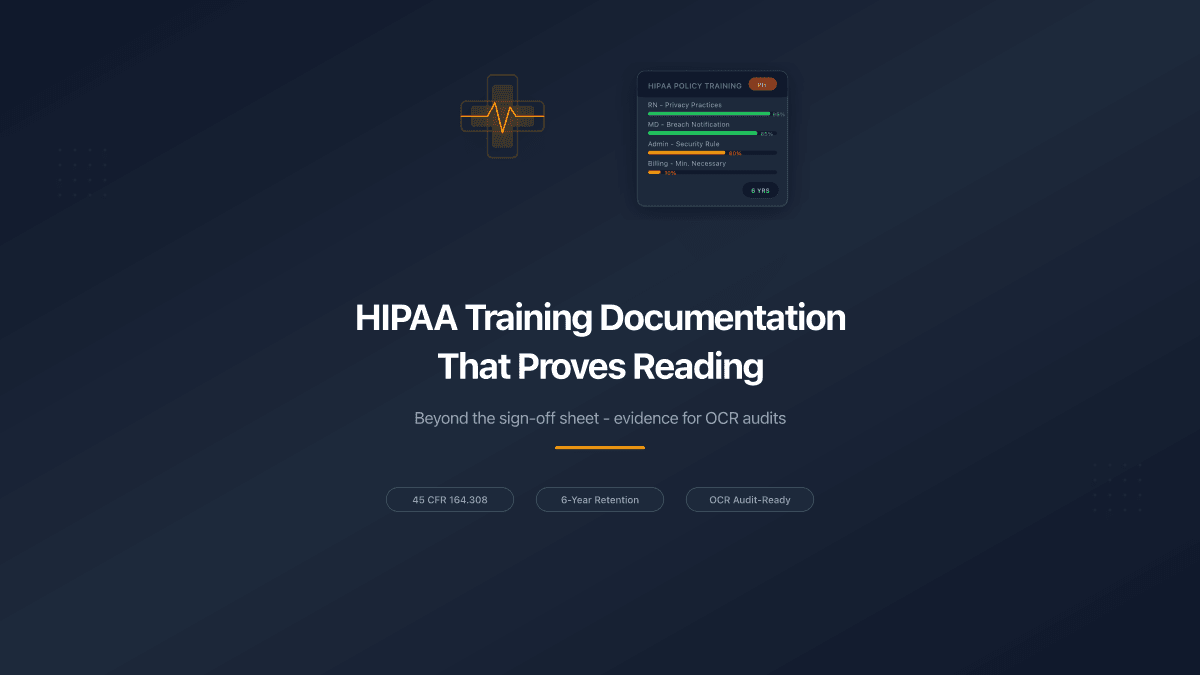
Task: Click the orange underline divider
Action: tap(600, 448)
